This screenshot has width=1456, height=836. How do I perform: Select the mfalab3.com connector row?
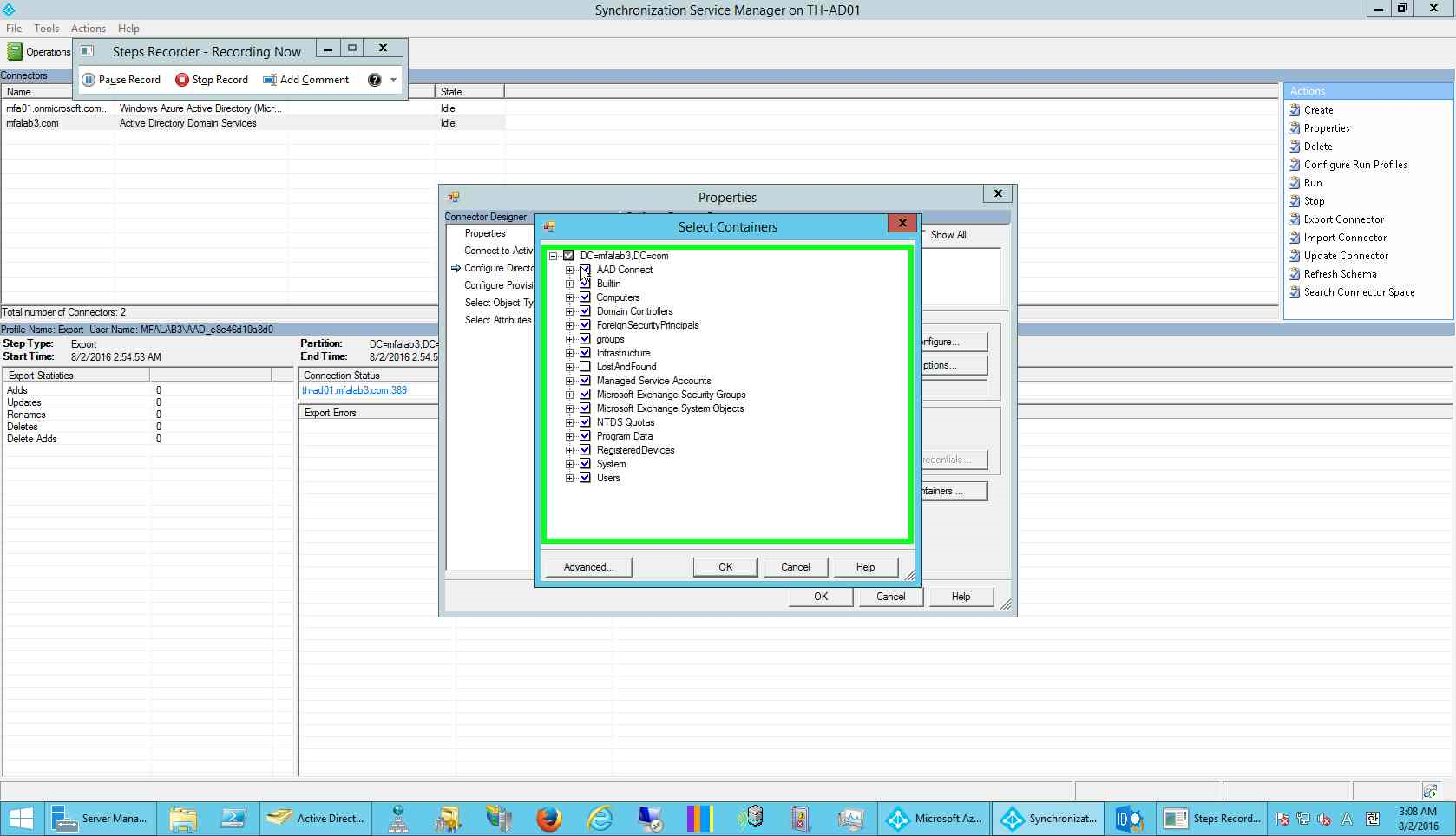pos(253,123)
